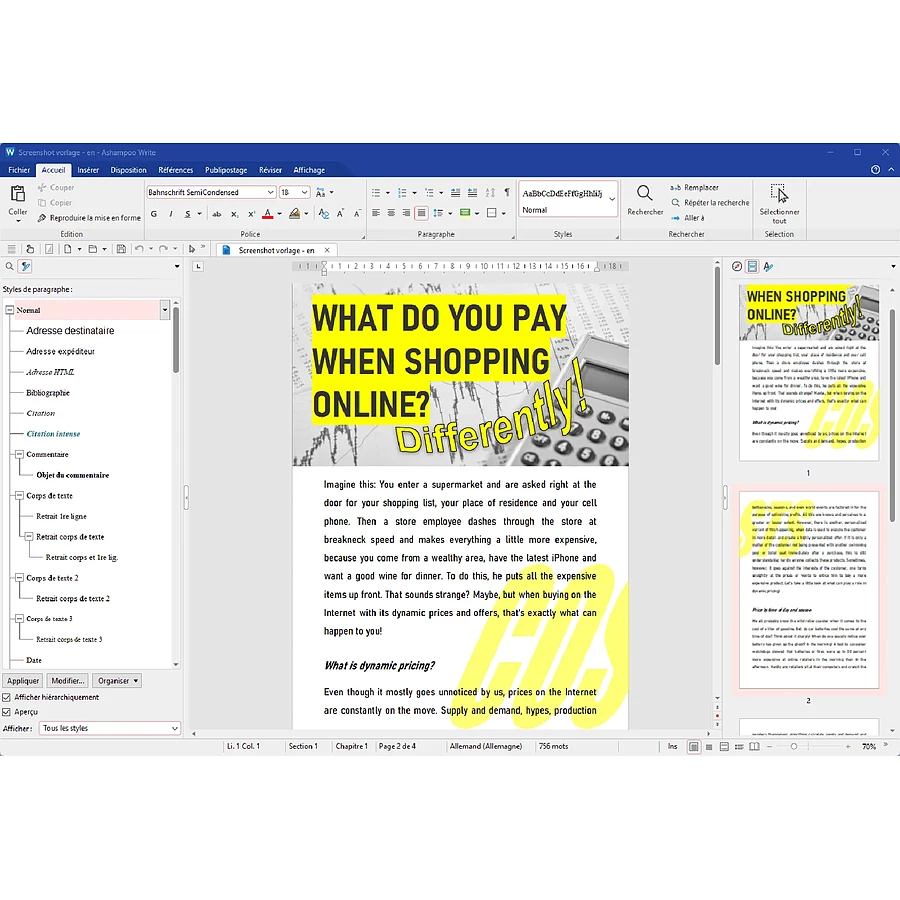Toggle subscript formatting
Screen dimensions: 900x900
click(x=234, y=214)
